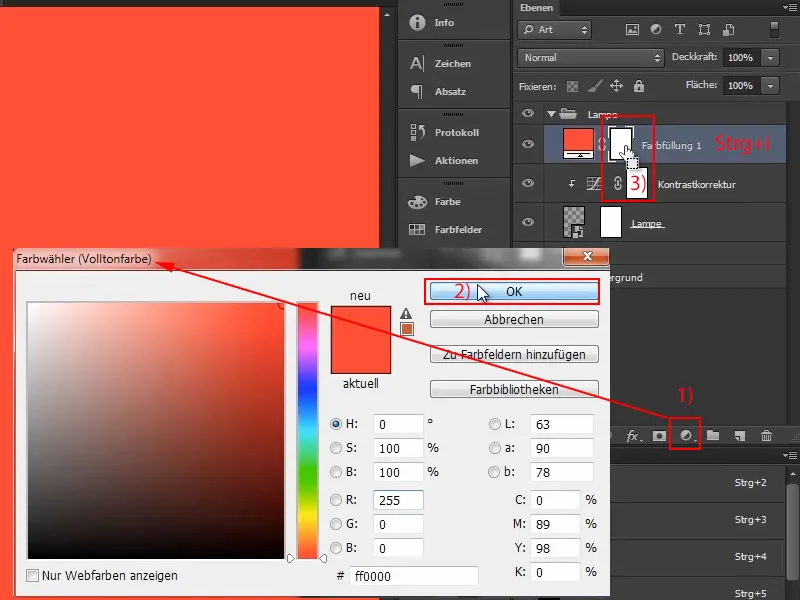The width and height of the screenshot is (800, 600).
Task: Click the hex color input field
Action: 414,576
